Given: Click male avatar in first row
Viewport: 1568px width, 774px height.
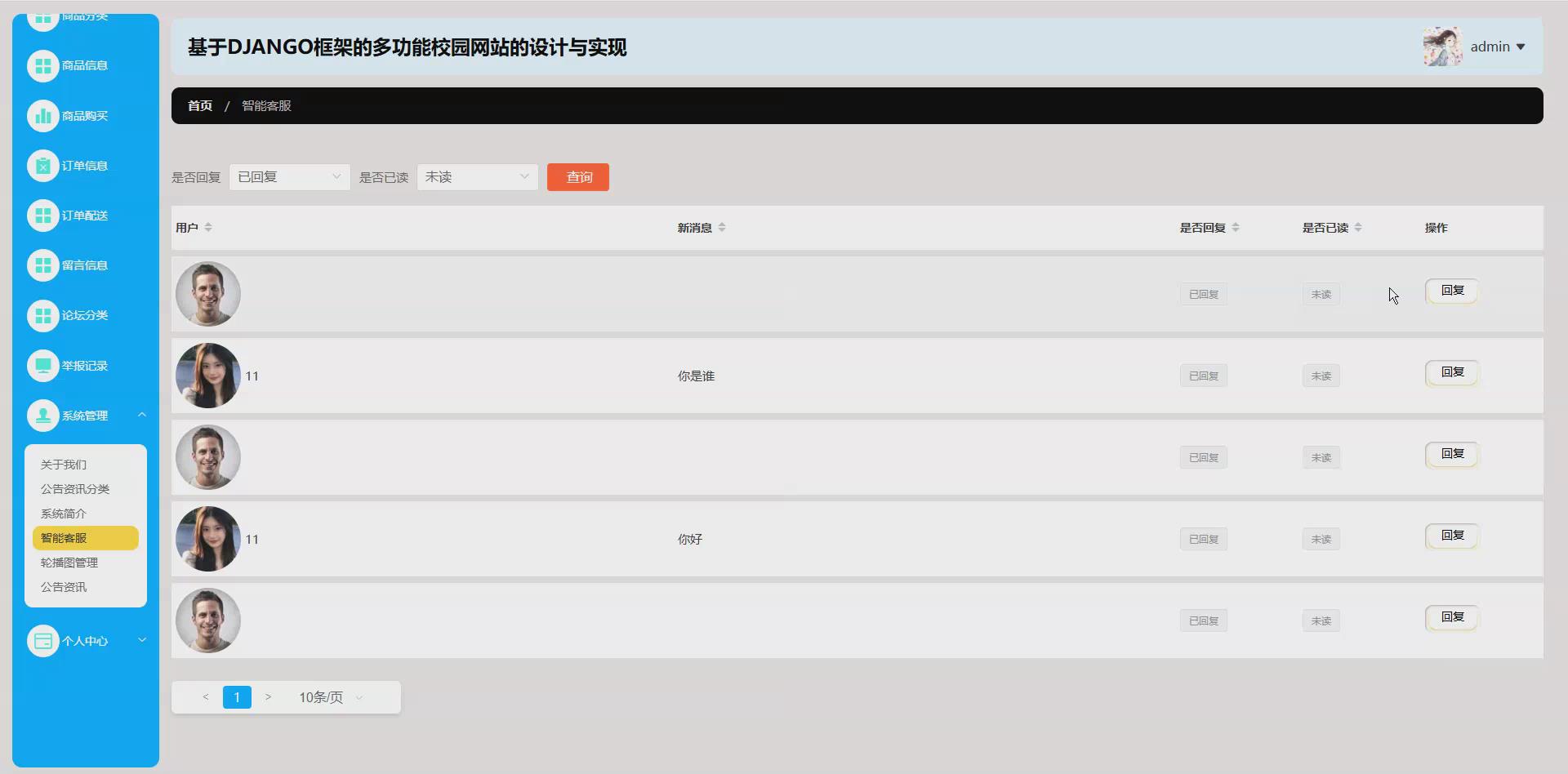Looking at the screenshot, I should 208,294.
